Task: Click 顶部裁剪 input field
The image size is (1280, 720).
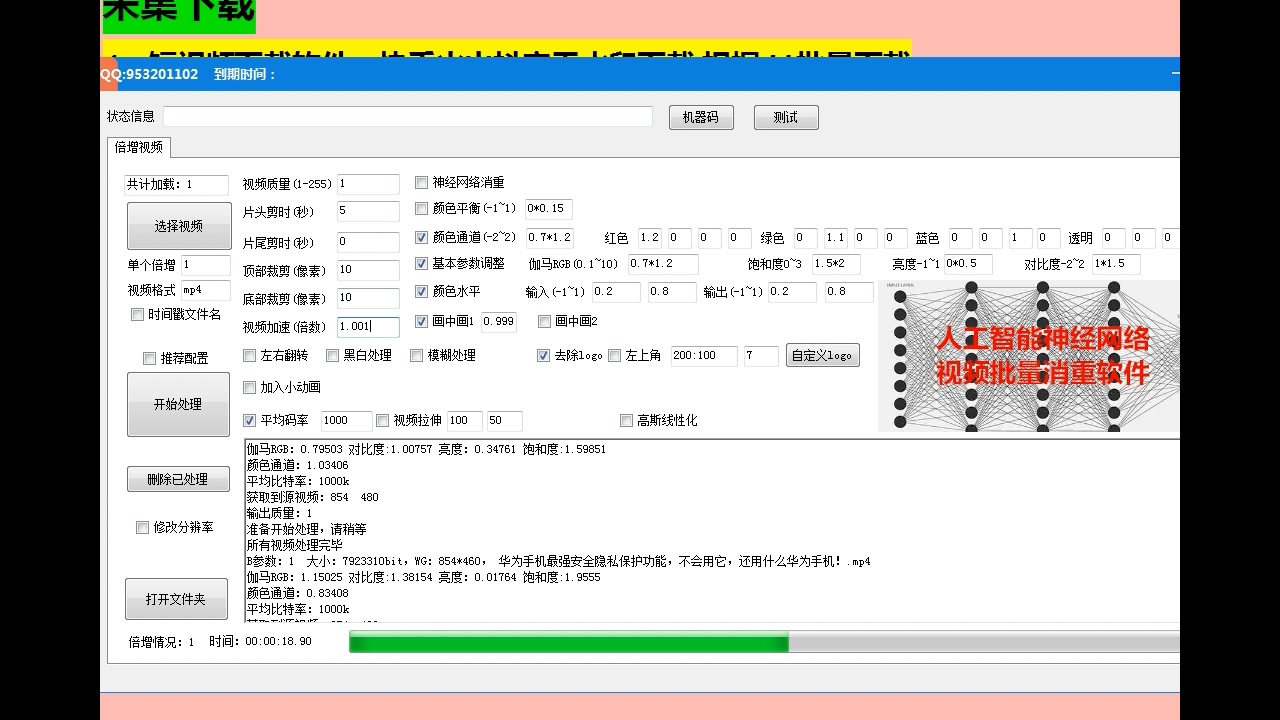Action: coord(368,270)
